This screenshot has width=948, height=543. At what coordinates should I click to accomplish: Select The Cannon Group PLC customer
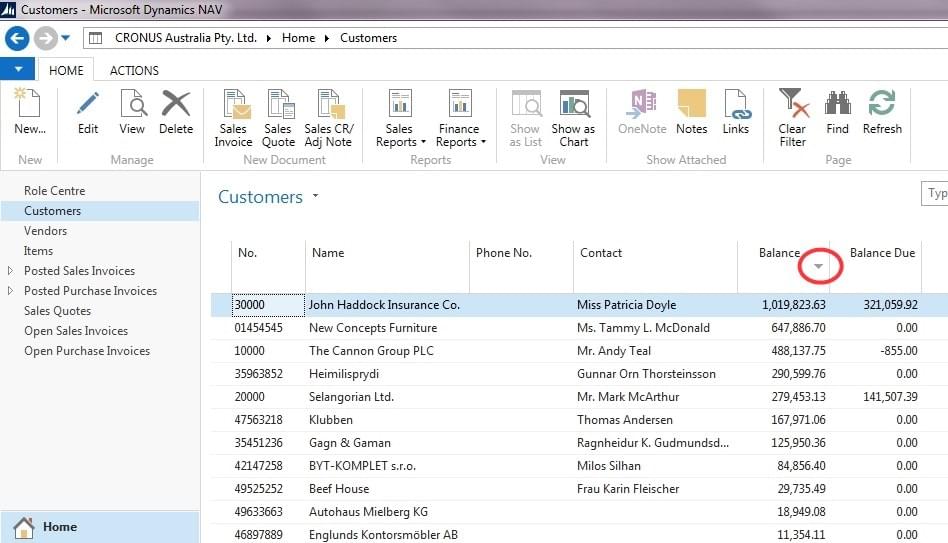[x=371, y=351]
